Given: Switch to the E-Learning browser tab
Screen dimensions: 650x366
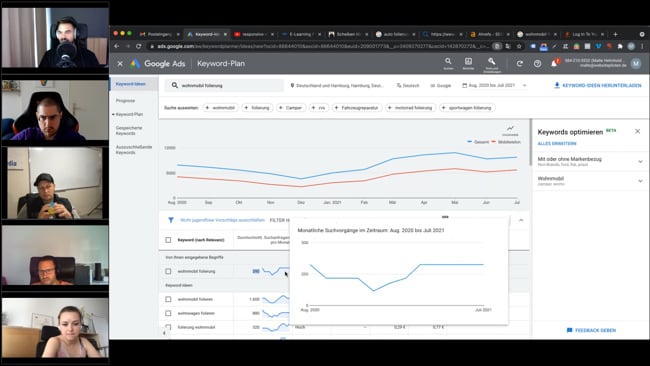Looking at the screenshot, I should [301, 34].
